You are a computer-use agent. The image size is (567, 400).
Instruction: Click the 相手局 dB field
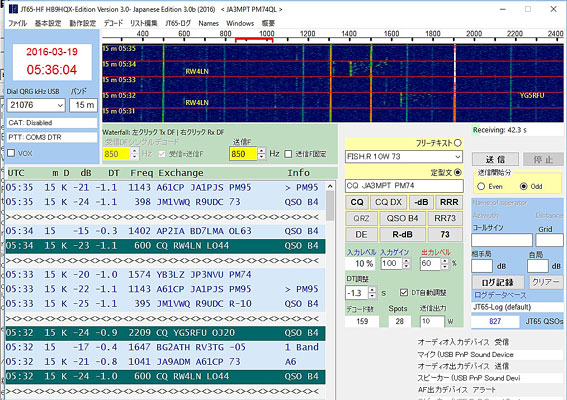tap(482, 266)
